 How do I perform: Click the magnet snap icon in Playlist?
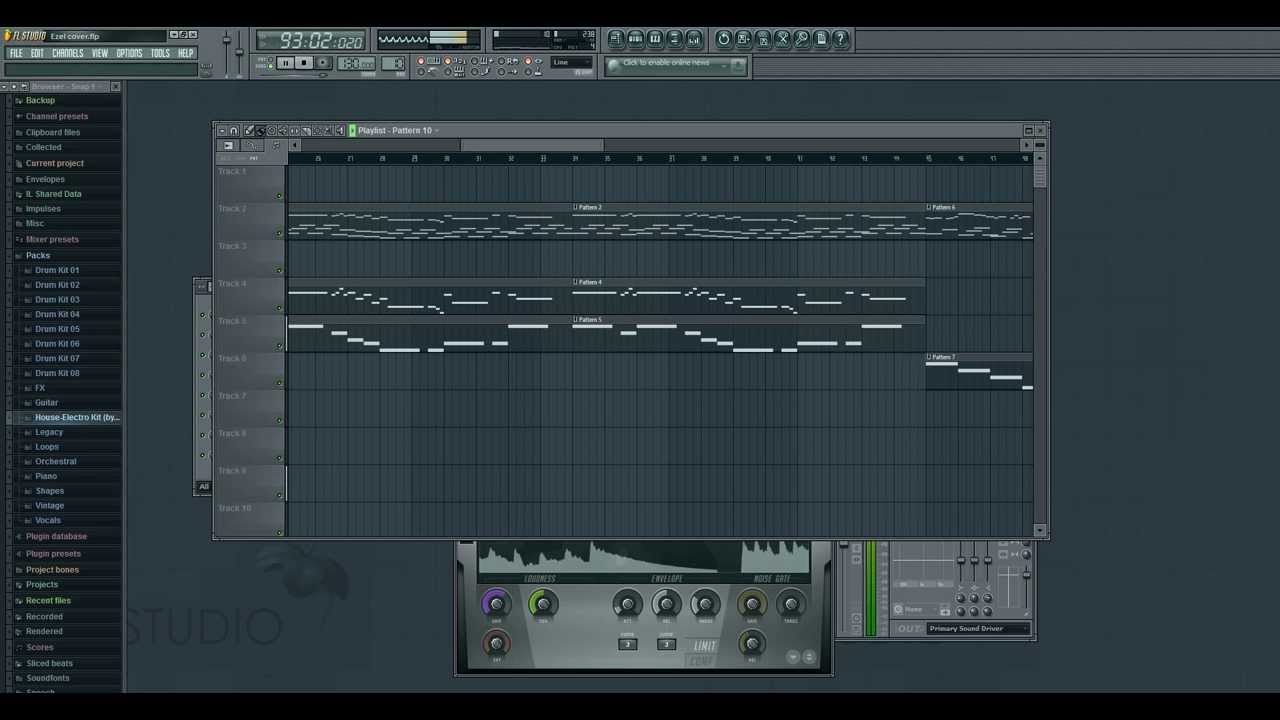click(x=234, y=131)
